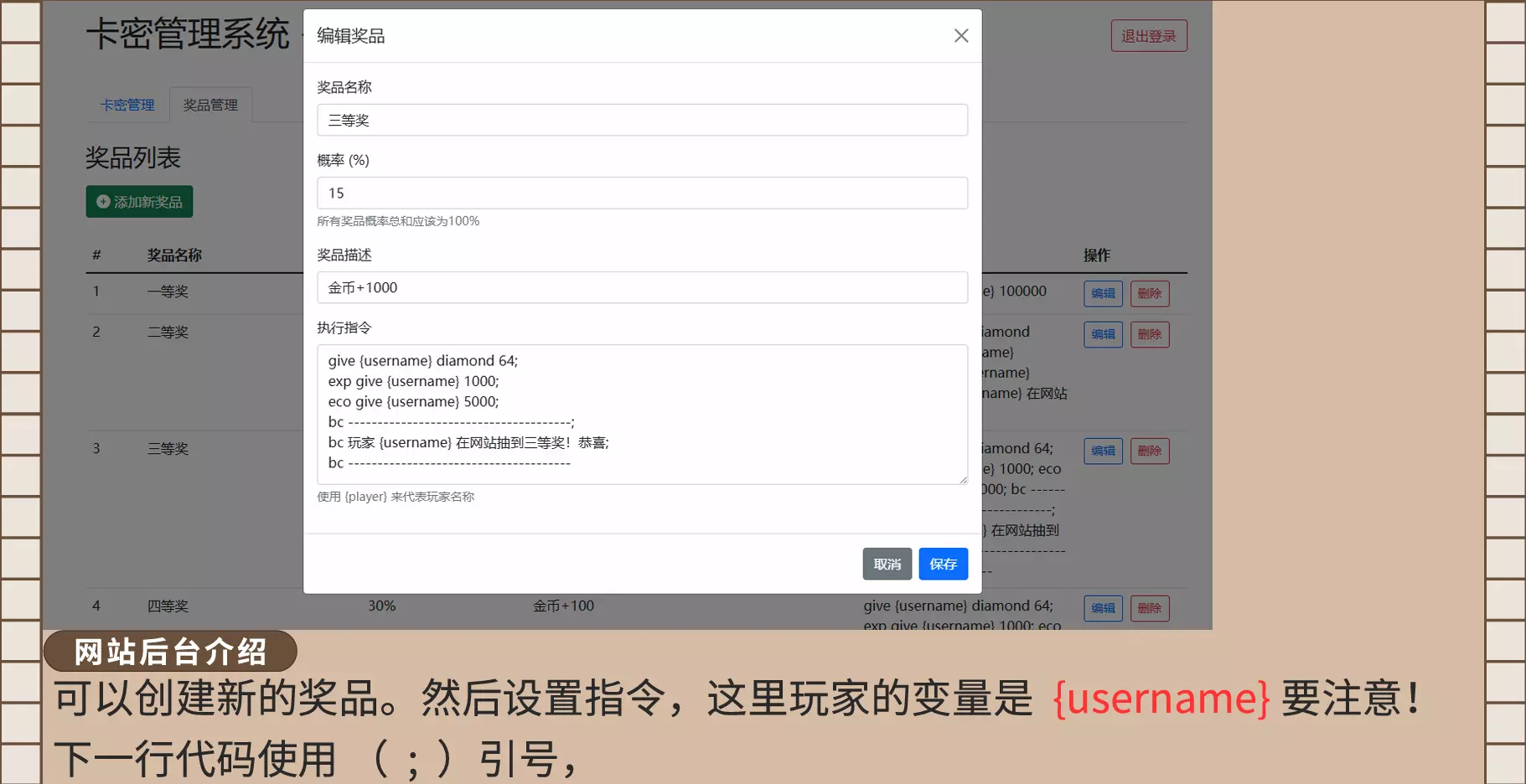Click the 30% probability cell

(382, 606)
